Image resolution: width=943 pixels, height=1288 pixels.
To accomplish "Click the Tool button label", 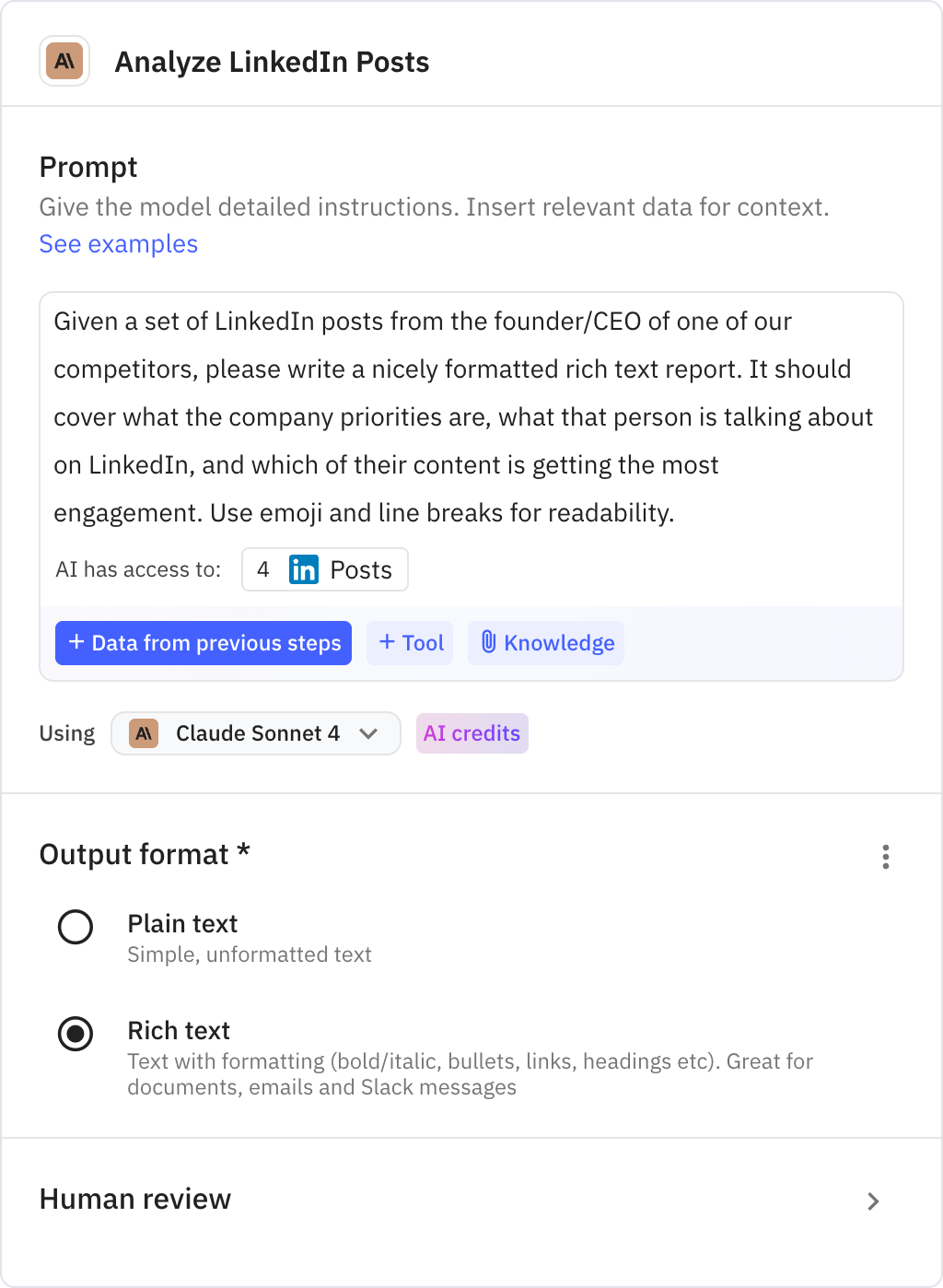I will [x=423, y=643].
